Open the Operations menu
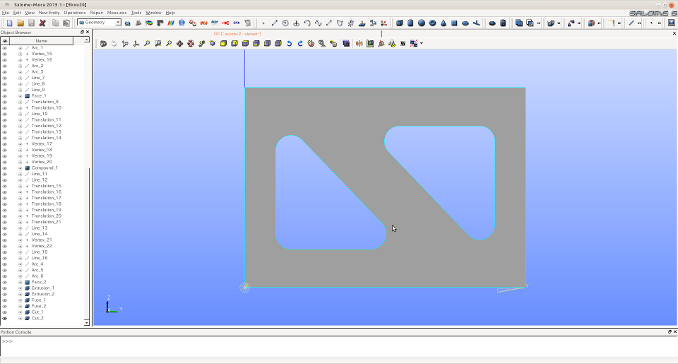Viewport: 678px width, 364px height. tap(74, 13)
